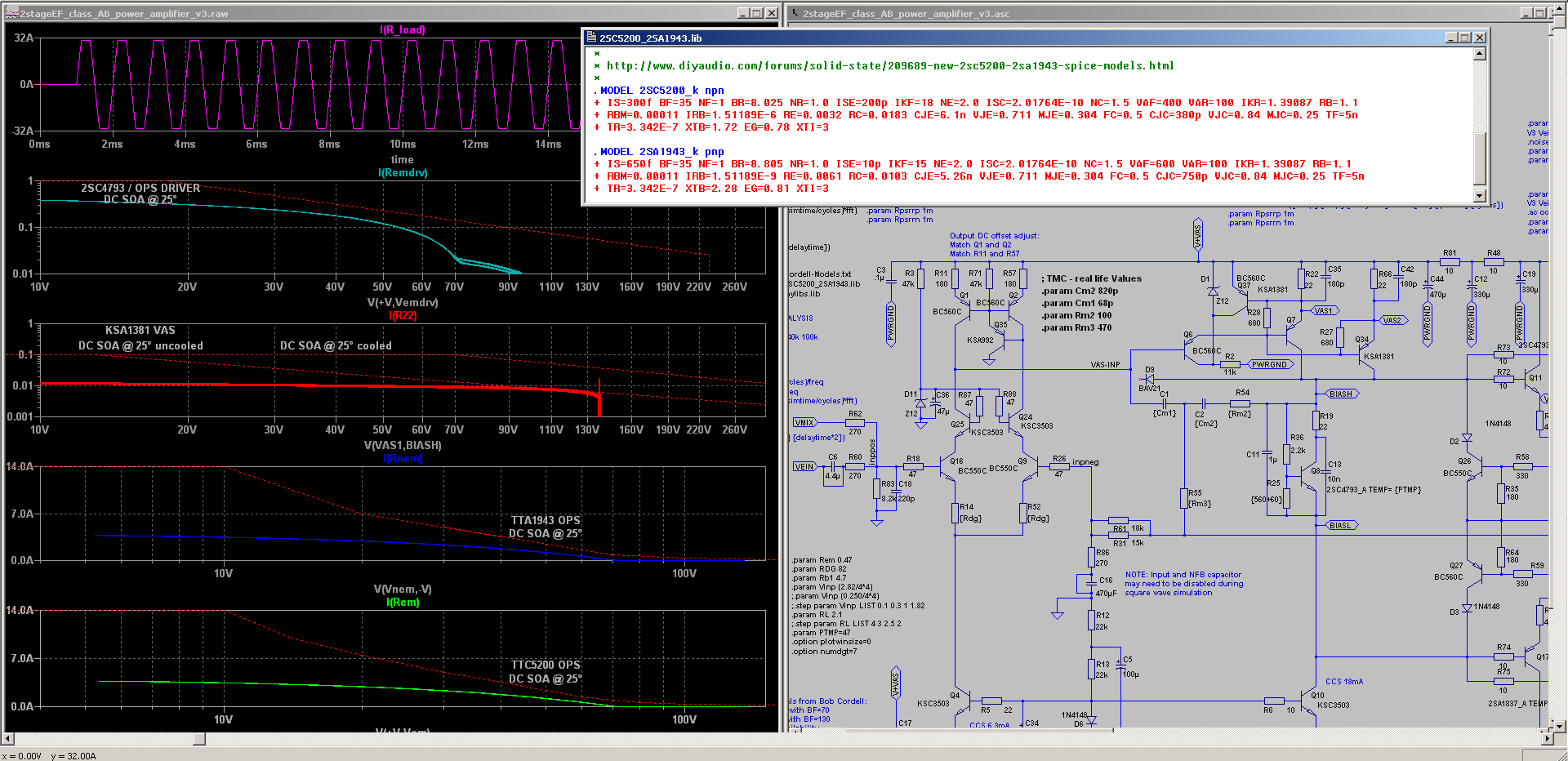Click the 2SC5200_2SA1943.lib window document icon
The width and height of the screenshot is (1568, 761).
pos(591,38)
